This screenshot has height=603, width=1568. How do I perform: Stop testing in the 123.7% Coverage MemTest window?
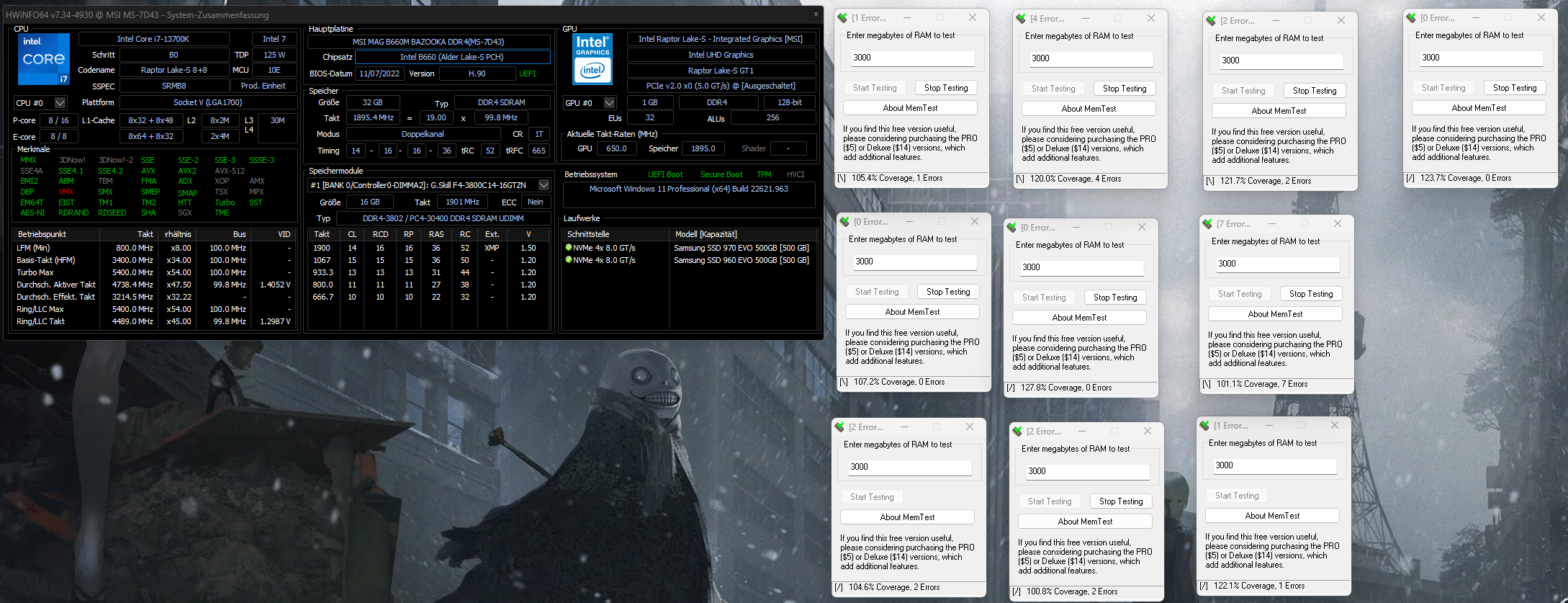tap(1515, 88)
